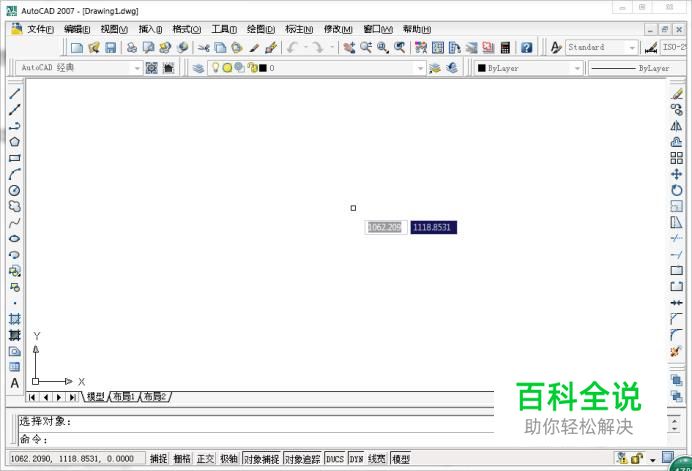692x471 pixels.
Task: Click the Save icon in standard toolbar
Action: tap(110, 48)
